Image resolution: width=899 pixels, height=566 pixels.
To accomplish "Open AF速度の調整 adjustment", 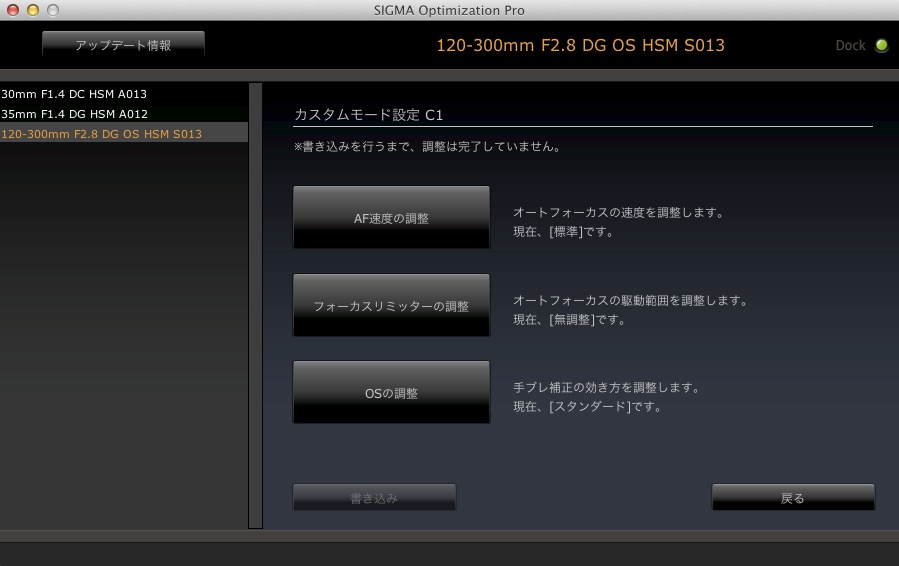I will [392, 217].
